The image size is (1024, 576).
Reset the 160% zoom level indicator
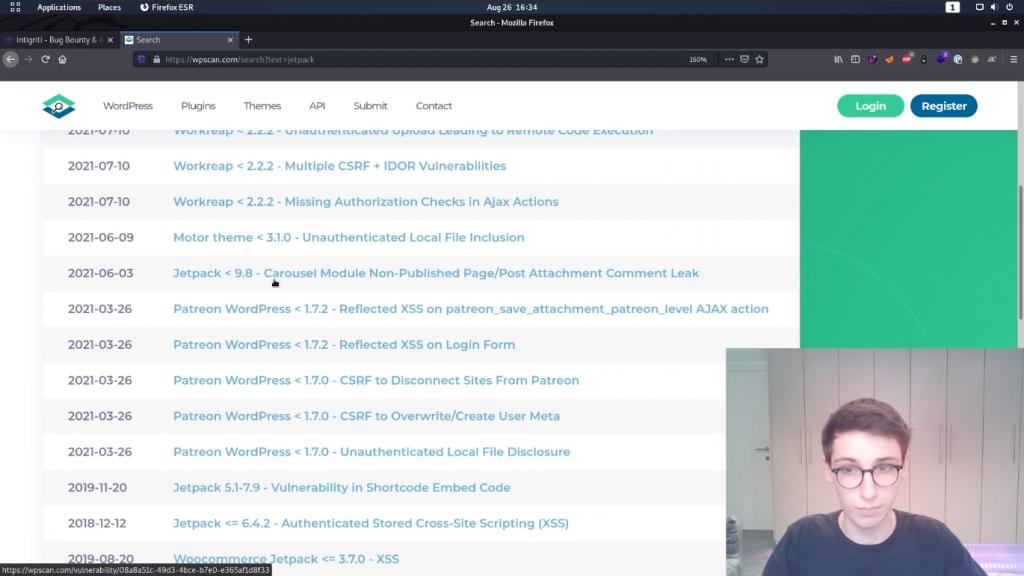[697, 59]
